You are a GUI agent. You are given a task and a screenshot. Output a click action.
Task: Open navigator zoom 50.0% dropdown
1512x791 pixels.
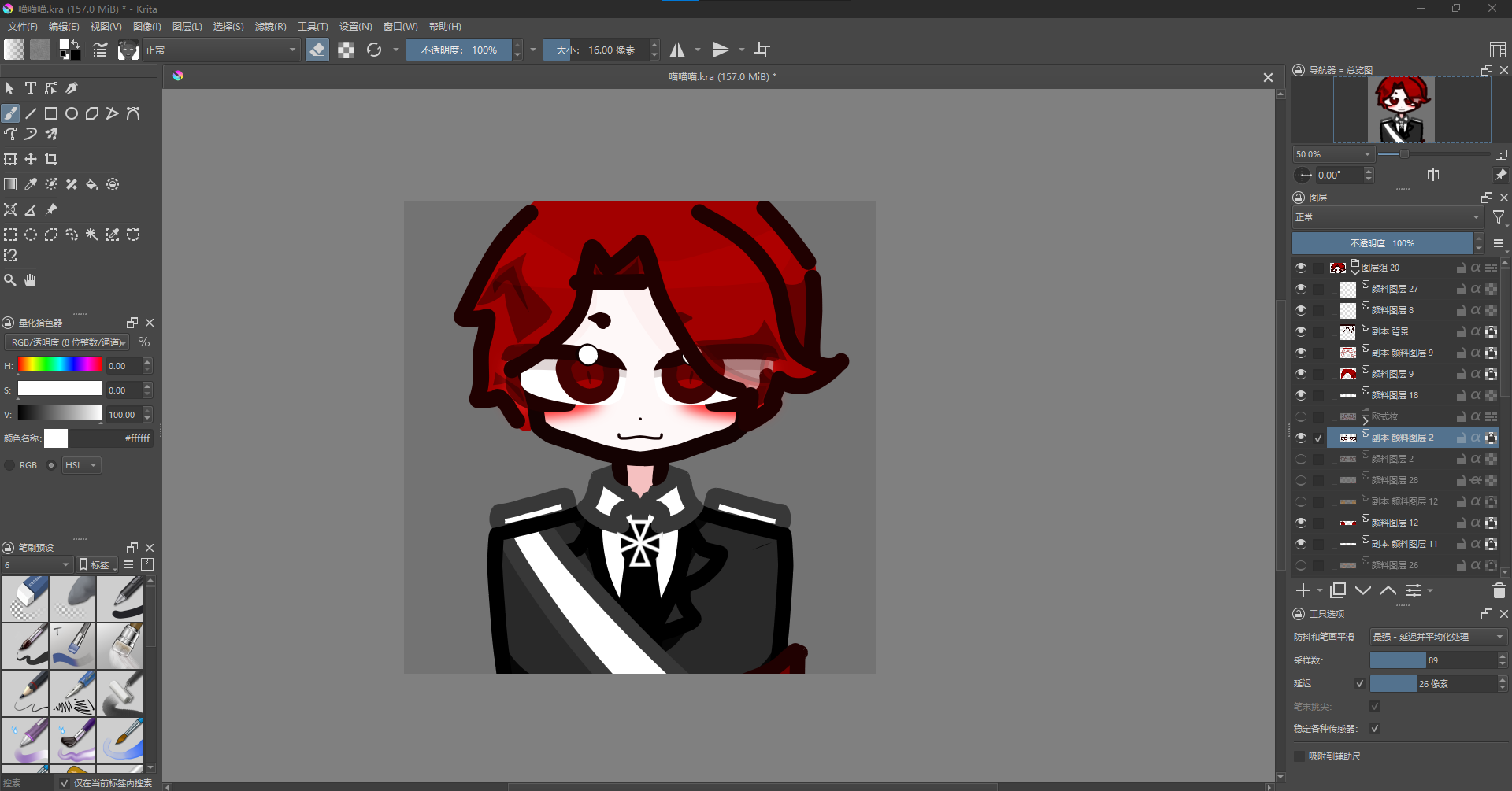(x=1333, y=154)
